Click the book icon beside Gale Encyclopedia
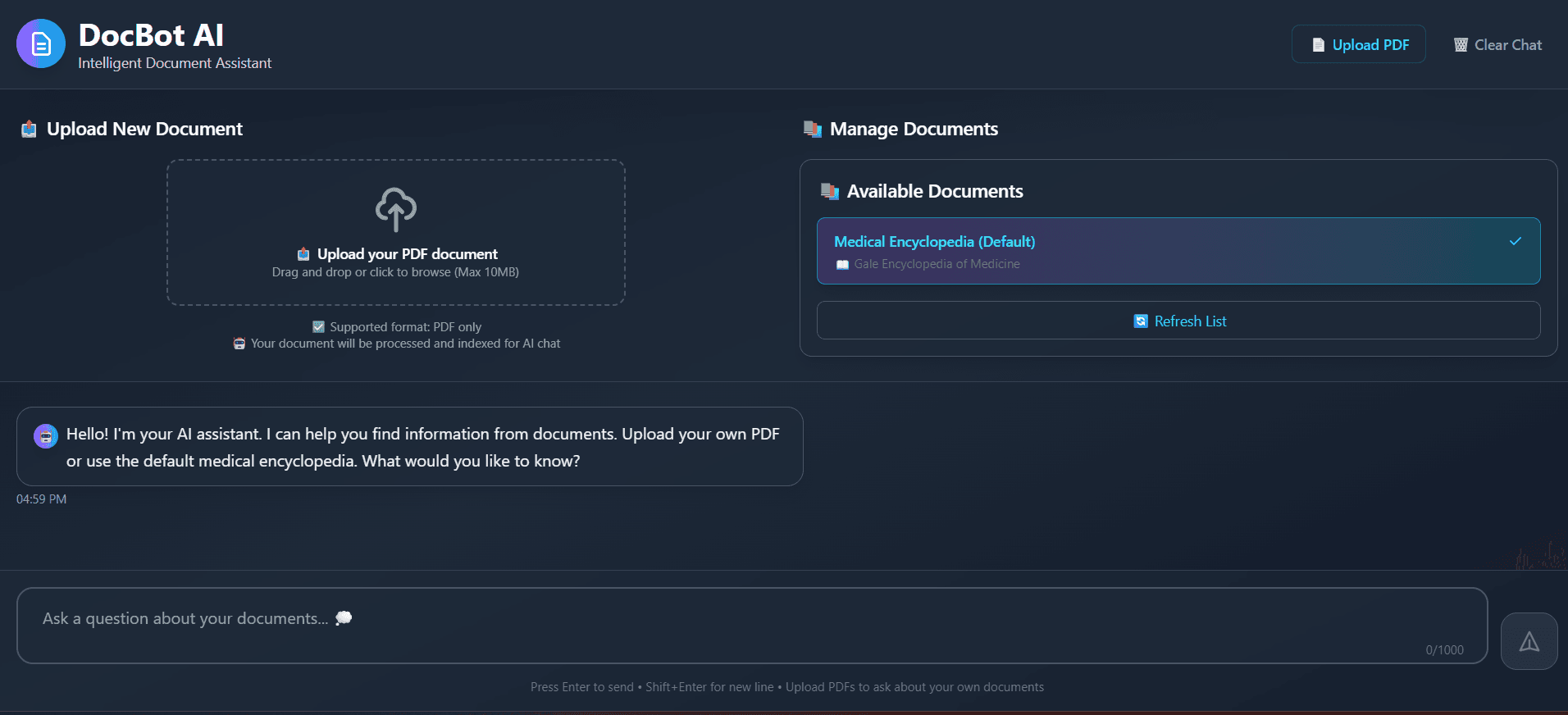The height and width of the screenshot is (715, 1568). pos(842,265)
